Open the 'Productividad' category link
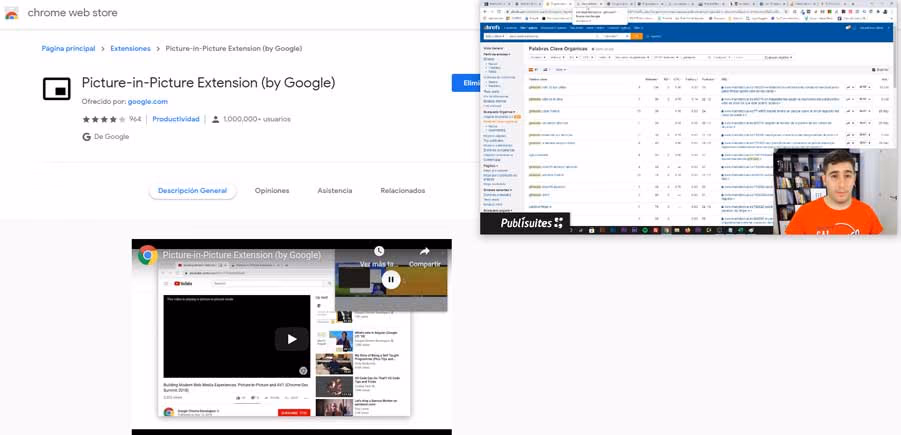 pyautogui.click(x=176, y=120)
